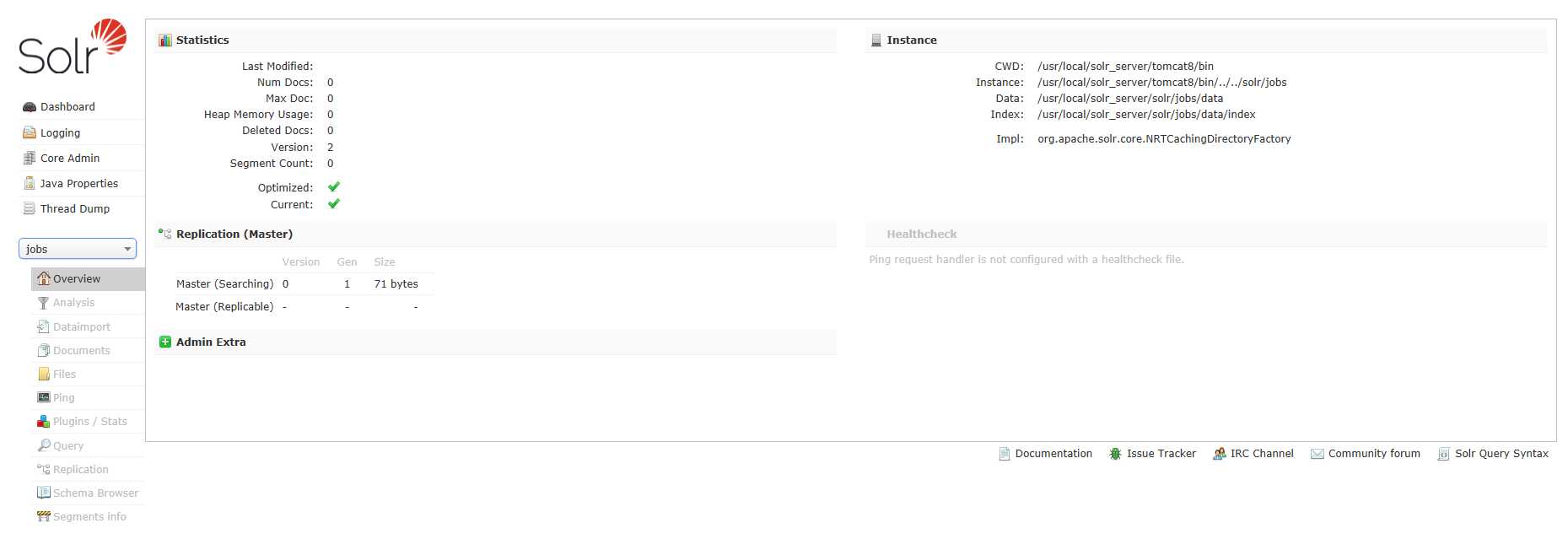Click the Current green checkmark
The image size is (1568, 539).
coord(334,204)
